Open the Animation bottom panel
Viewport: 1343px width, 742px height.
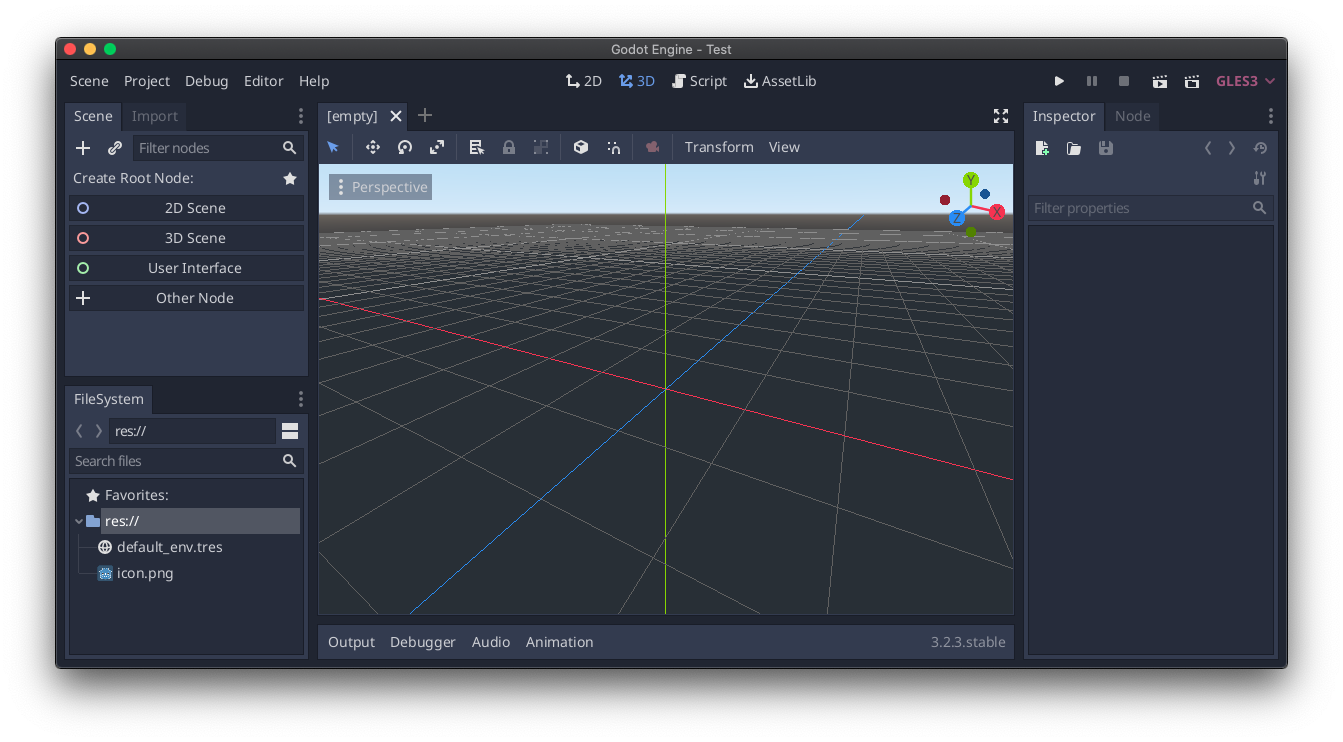tap(560, 642)
